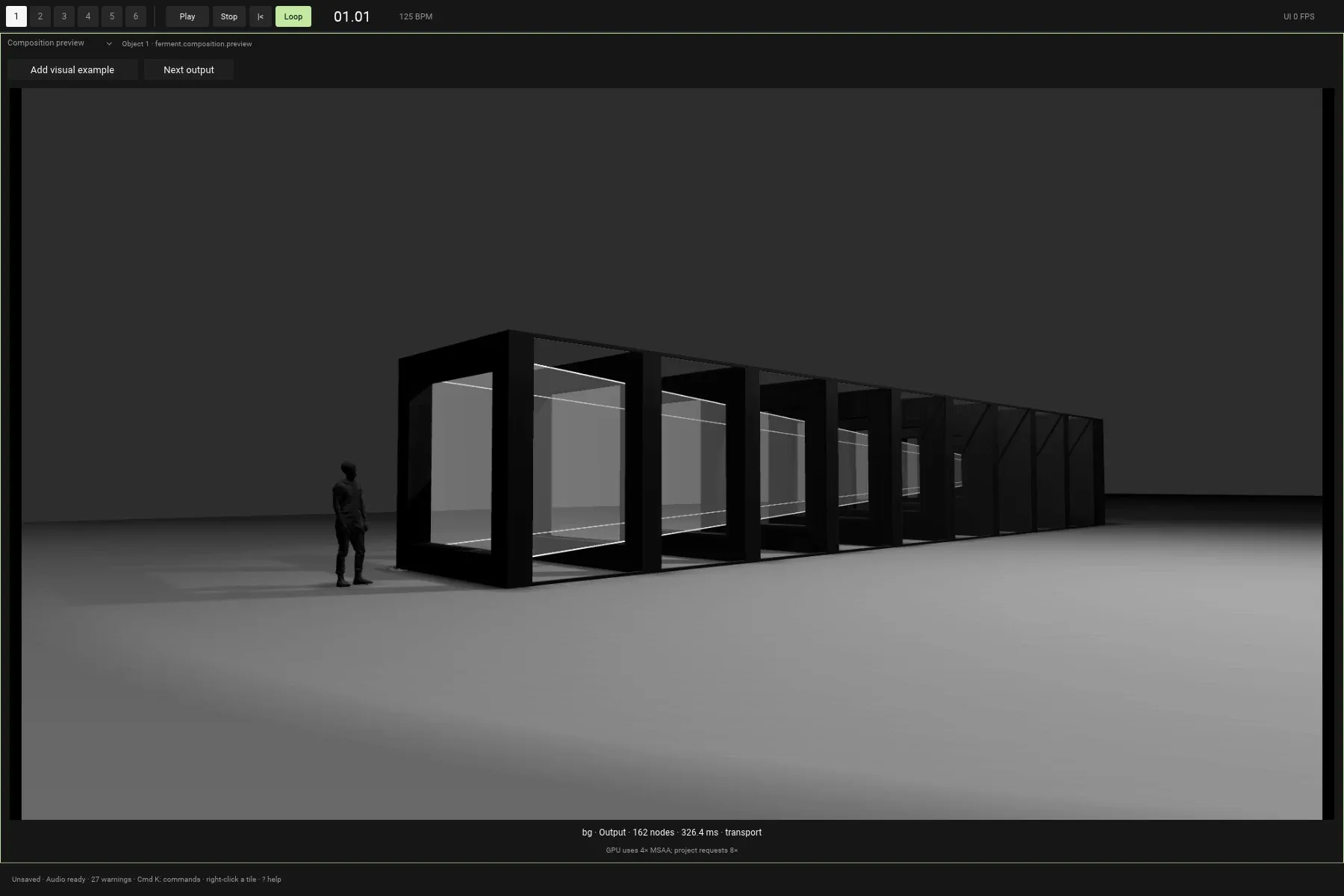Click the 3D composition preview render
Screen dimensions: 1344x896
pyautogui.click(x=672, y=454)
